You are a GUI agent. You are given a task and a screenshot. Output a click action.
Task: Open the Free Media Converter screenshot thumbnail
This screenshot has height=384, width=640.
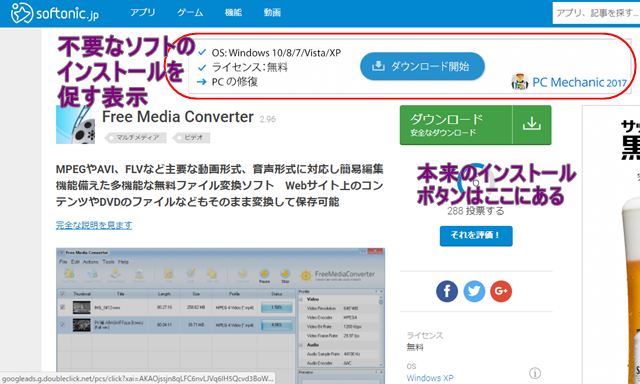point(220,316)
